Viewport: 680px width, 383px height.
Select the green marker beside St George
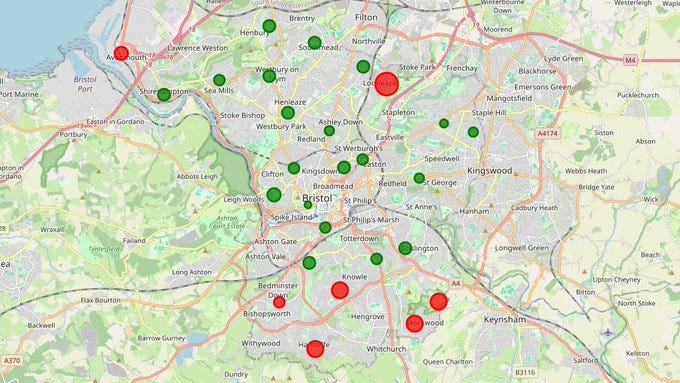419,178
